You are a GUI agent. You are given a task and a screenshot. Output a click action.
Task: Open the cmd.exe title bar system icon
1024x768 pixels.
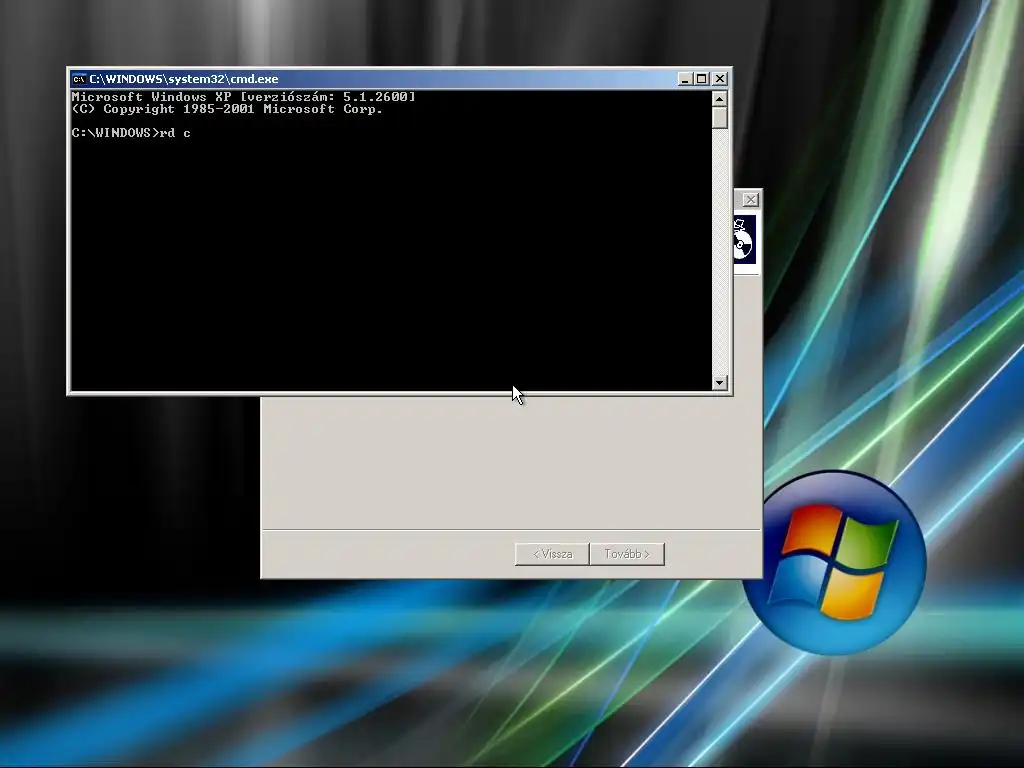pyautogui.click(x=78, y=79)
